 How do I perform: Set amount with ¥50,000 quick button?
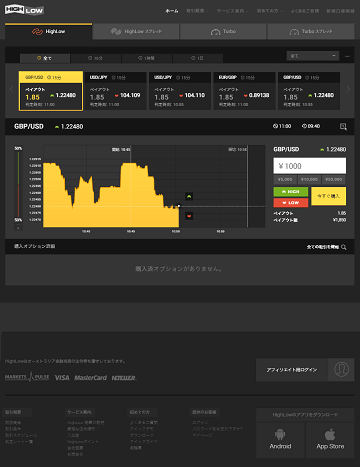pos(334,180)
